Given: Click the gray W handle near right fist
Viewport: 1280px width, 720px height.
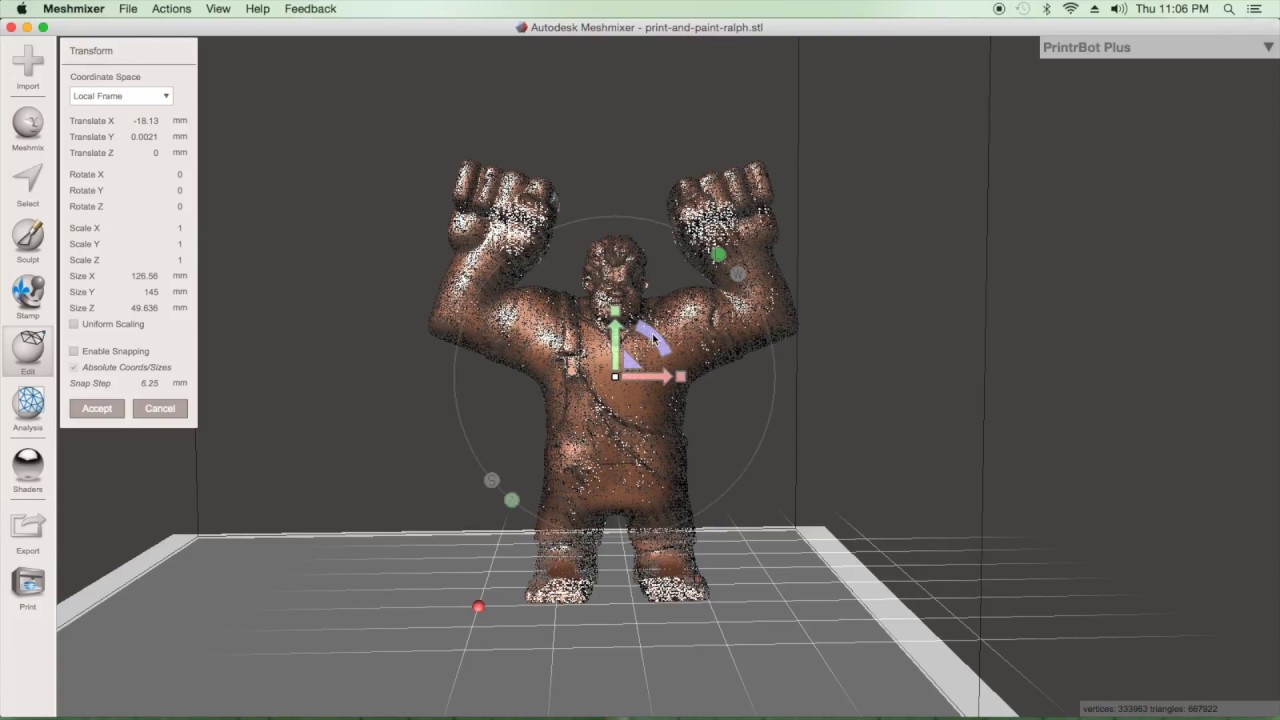Looking at the screenshot, I should pyautogui.click(x=737, y=273).
